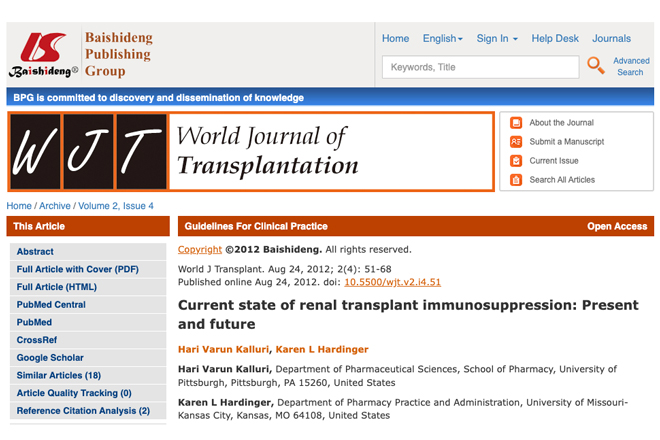Expand the Sign In dropdown
Screen dimensions: 660x440
(x=497, y=38)
